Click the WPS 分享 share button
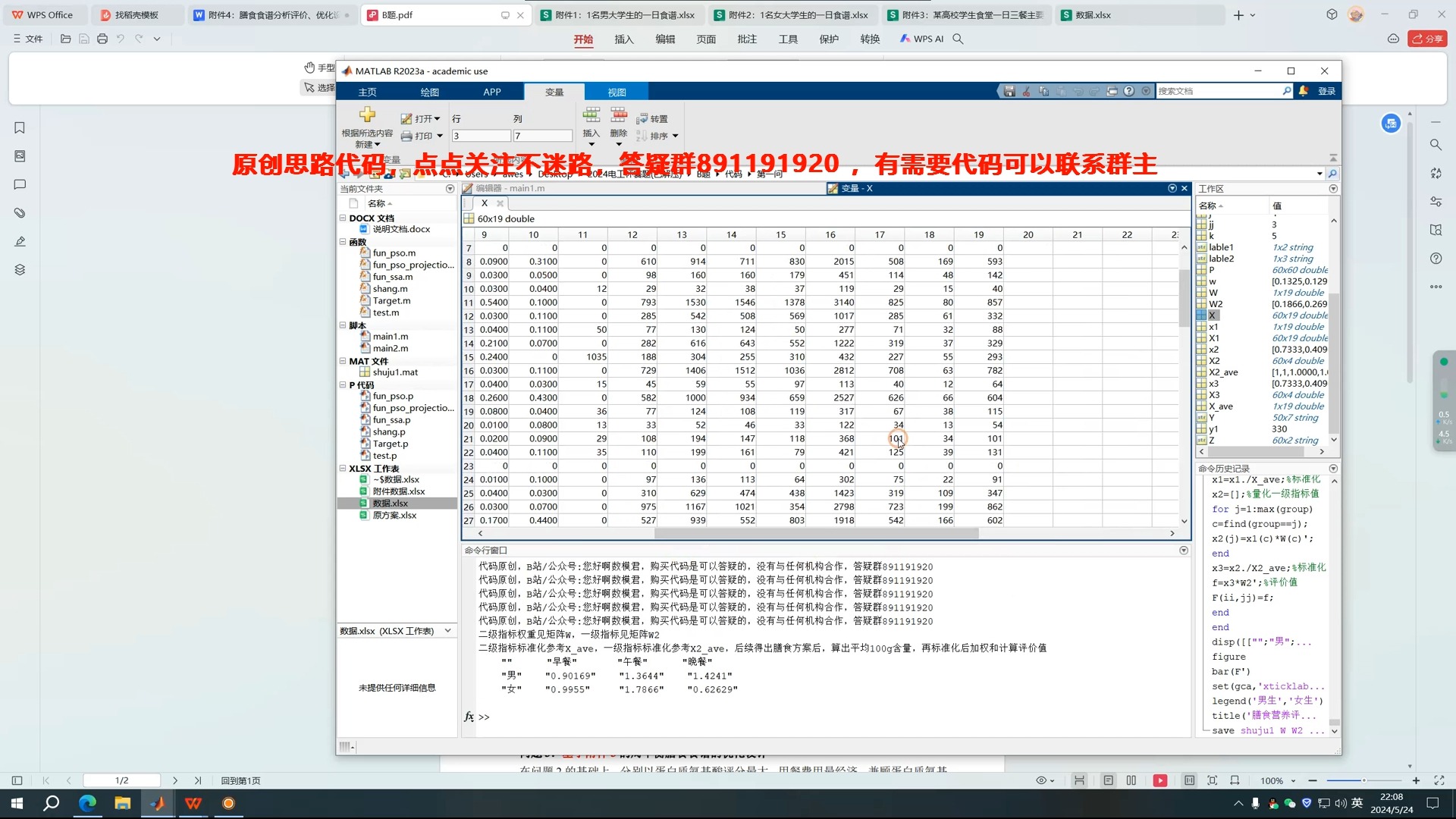This screenshot has height=819, width=1456. coord(1427,39)
